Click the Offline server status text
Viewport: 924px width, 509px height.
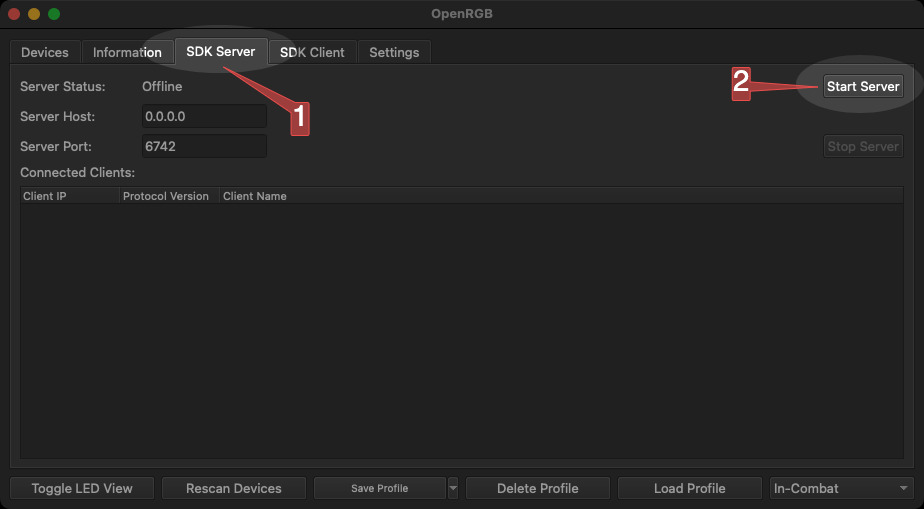162,87
